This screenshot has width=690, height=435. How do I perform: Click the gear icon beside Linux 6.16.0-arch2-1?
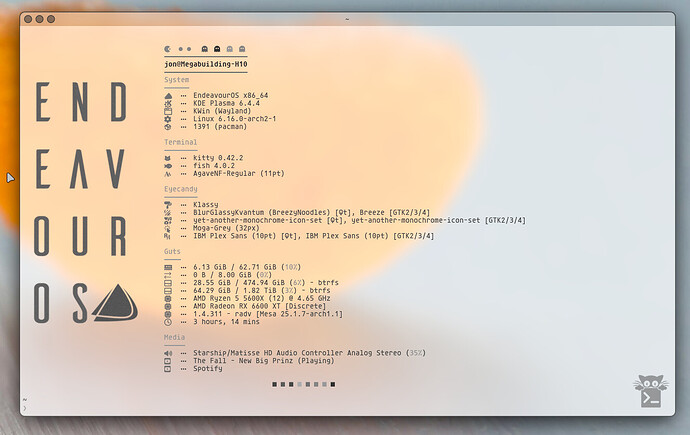[168, 119]
